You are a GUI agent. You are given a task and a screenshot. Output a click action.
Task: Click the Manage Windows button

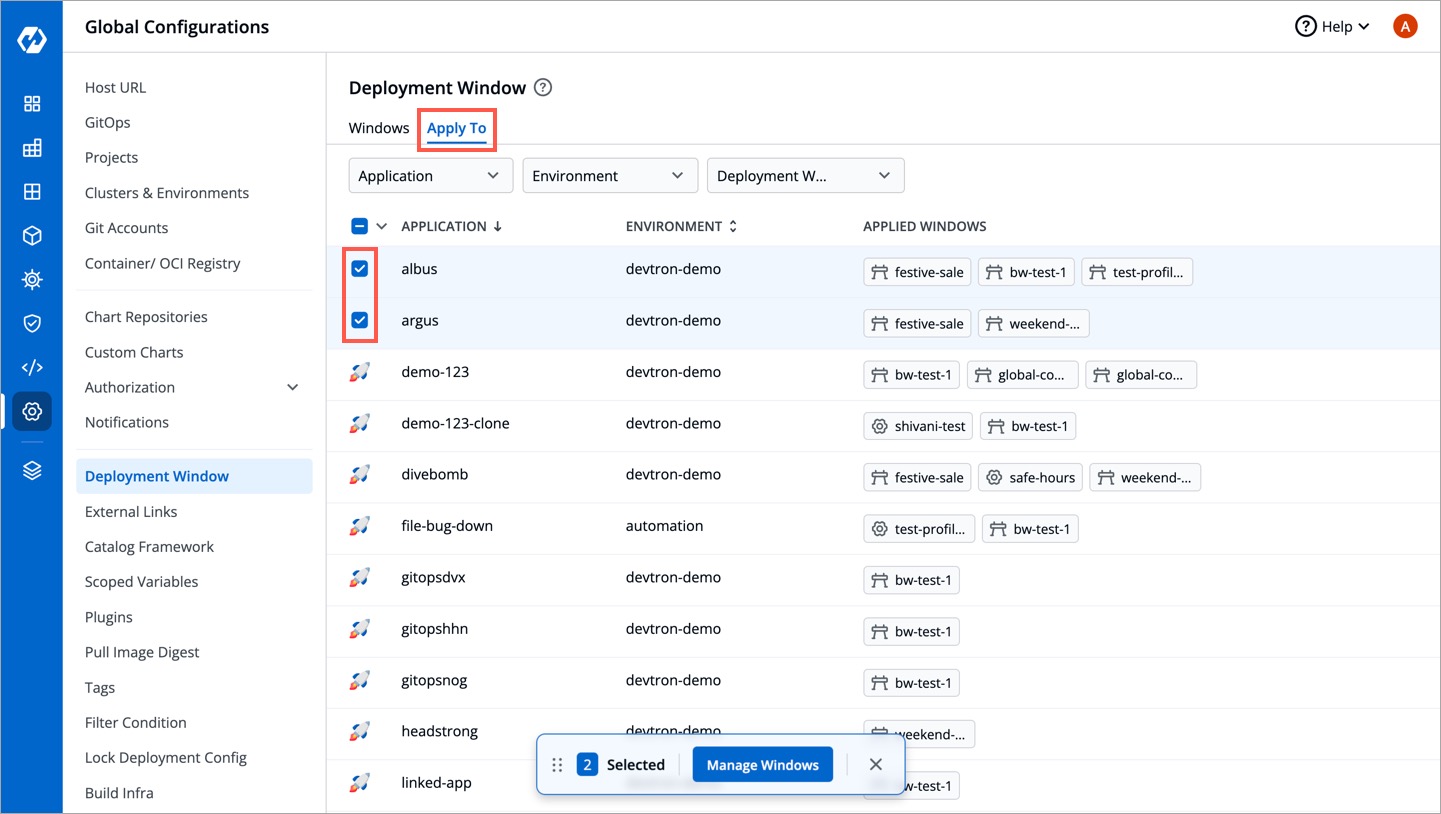point(762,764)
